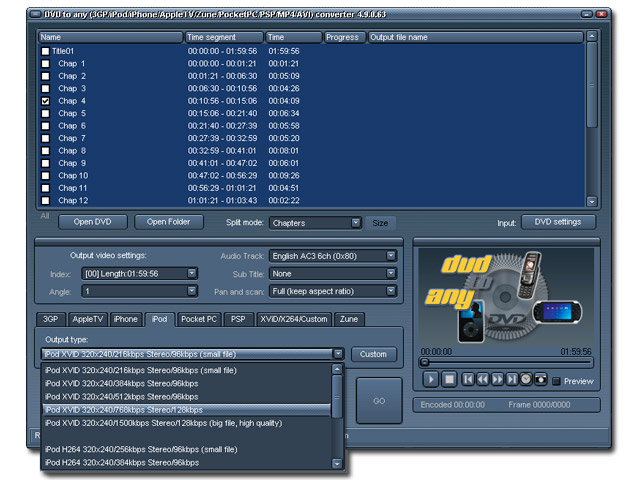Click the Progress column header
The image size is (640, 480).
[344, 37]
